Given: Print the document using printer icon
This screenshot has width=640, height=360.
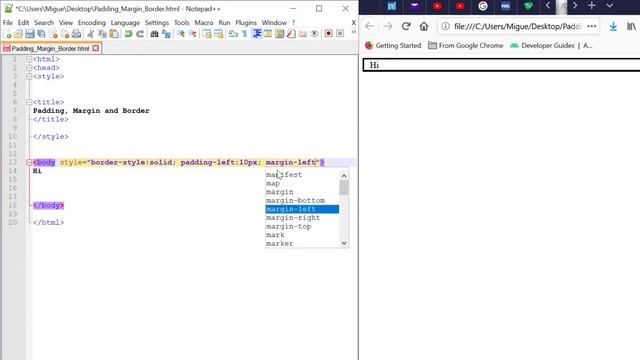Looking at the screenshot, I should point(76,34).
